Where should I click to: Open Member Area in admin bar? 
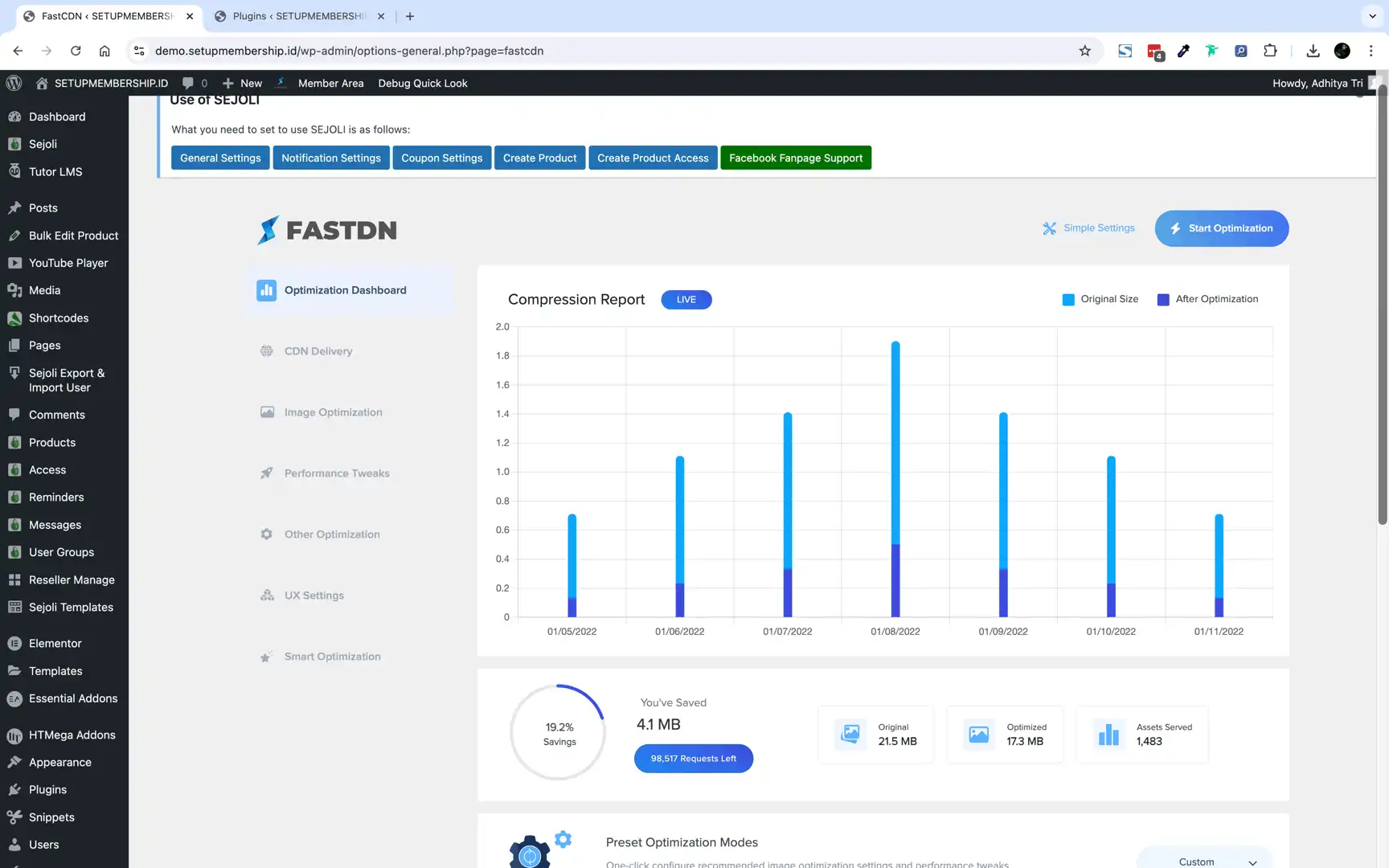pos(330,83)
